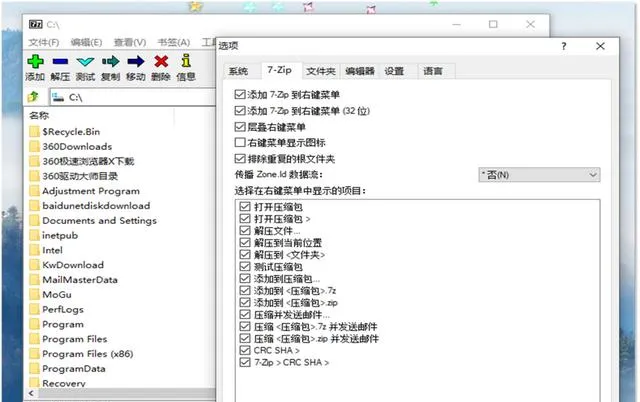
Task: Click the Info (信息) toolbar icon
Action: [x=186, y=61]
